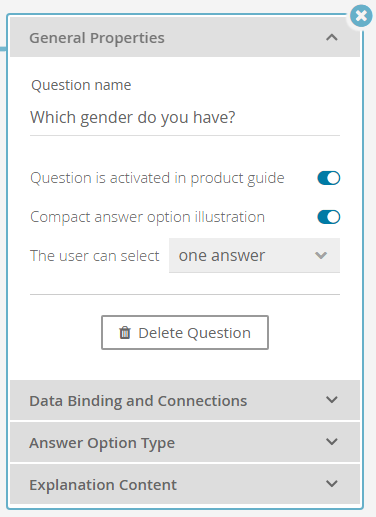Click the General Properties section header
Image resolution: width=376 pixels, height=517 pixels.
point(185,37)
